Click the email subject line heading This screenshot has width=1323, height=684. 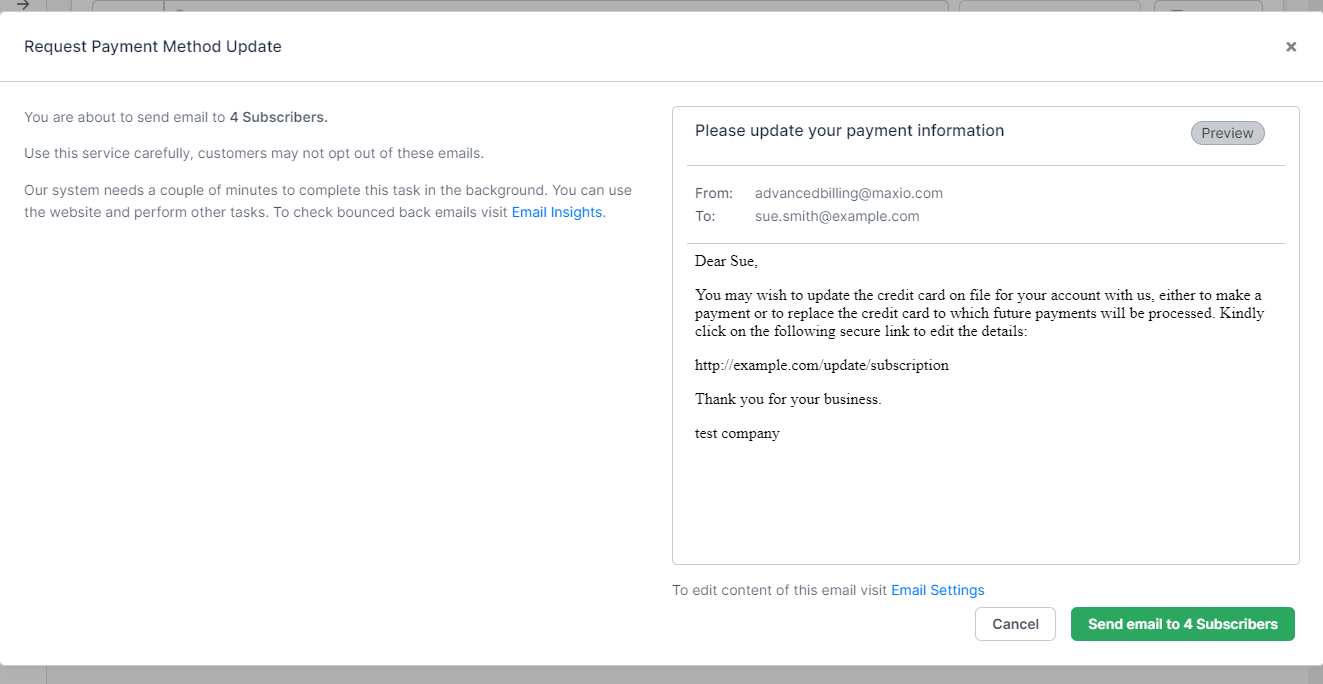849,131
